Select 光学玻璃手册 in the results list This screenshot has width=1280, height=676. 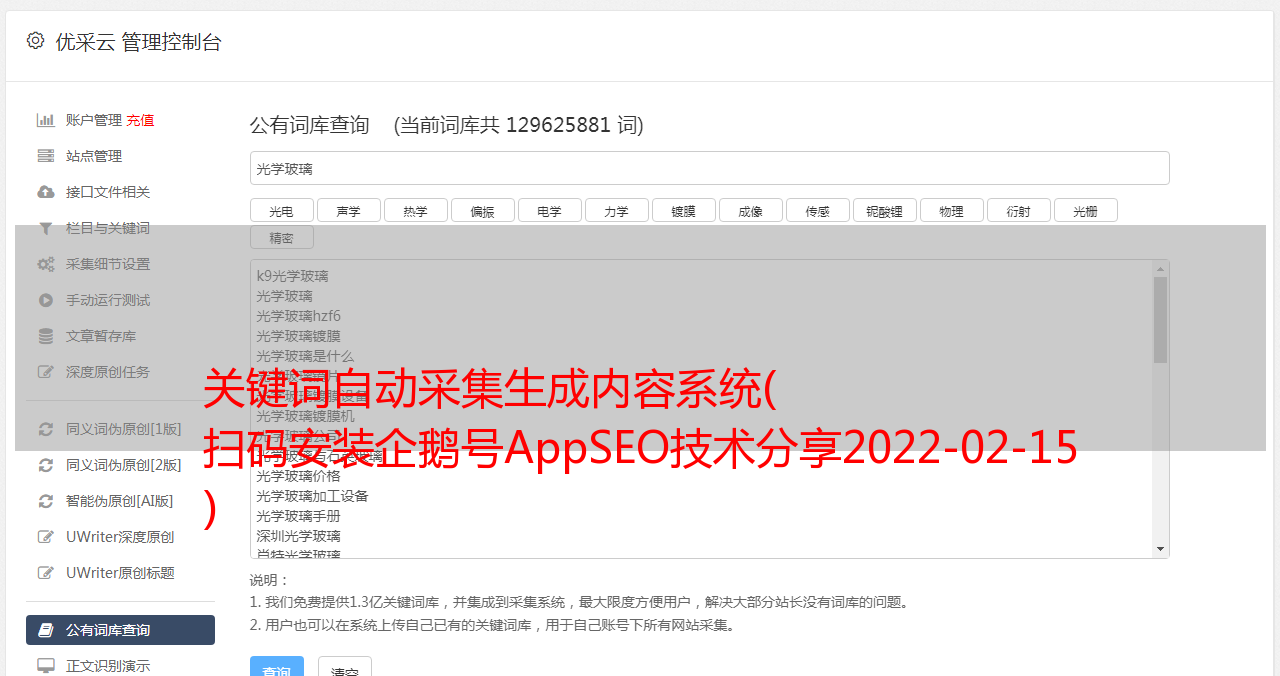tap(298, 516)
